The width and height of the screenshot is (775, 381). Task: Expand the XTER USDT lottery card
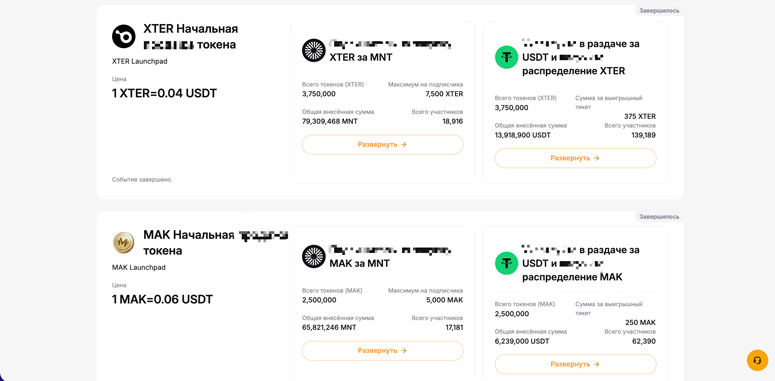point(575,158)
